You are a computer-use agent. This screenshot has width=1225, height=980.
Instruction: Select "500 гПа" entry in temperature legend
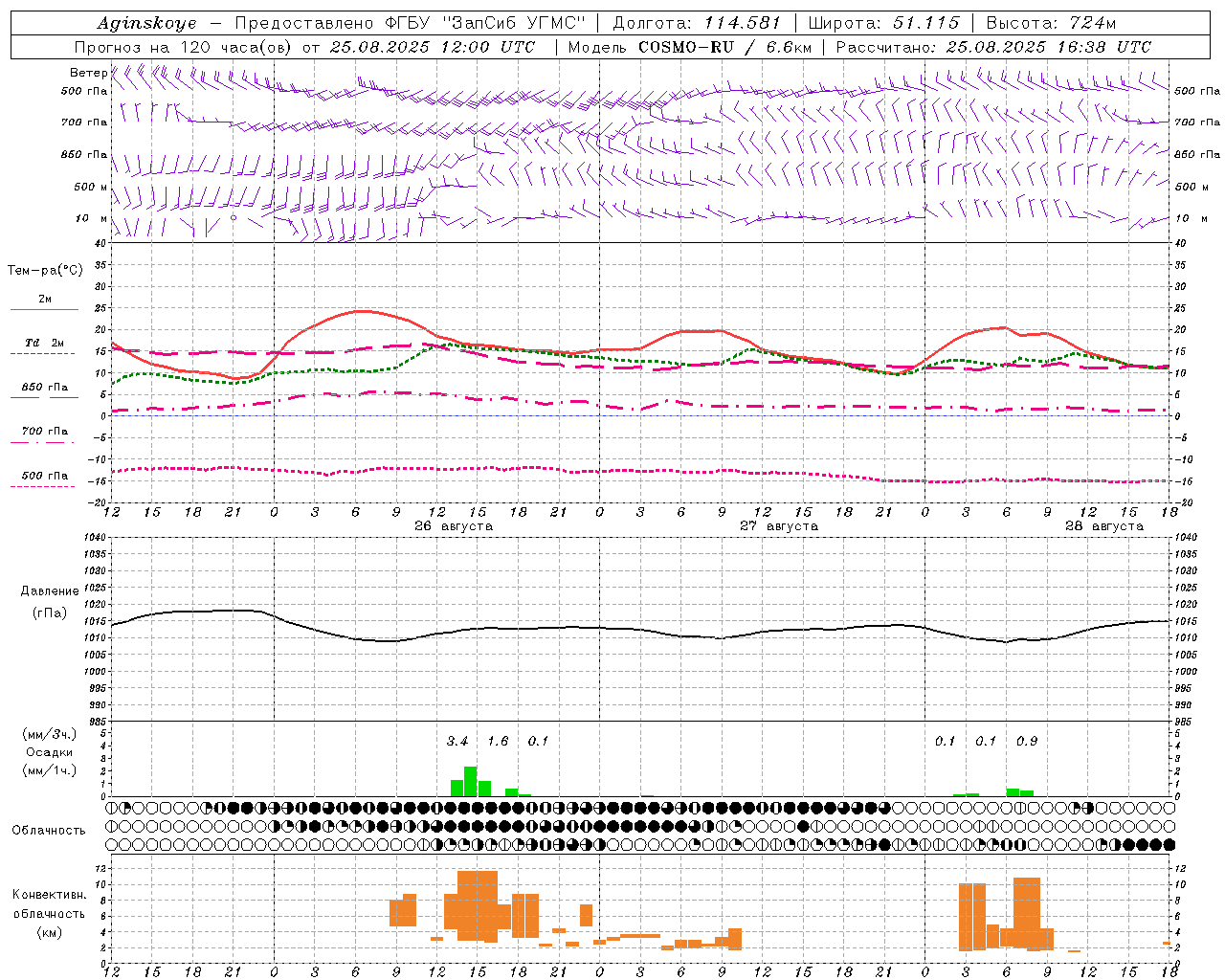pos(45,476)
